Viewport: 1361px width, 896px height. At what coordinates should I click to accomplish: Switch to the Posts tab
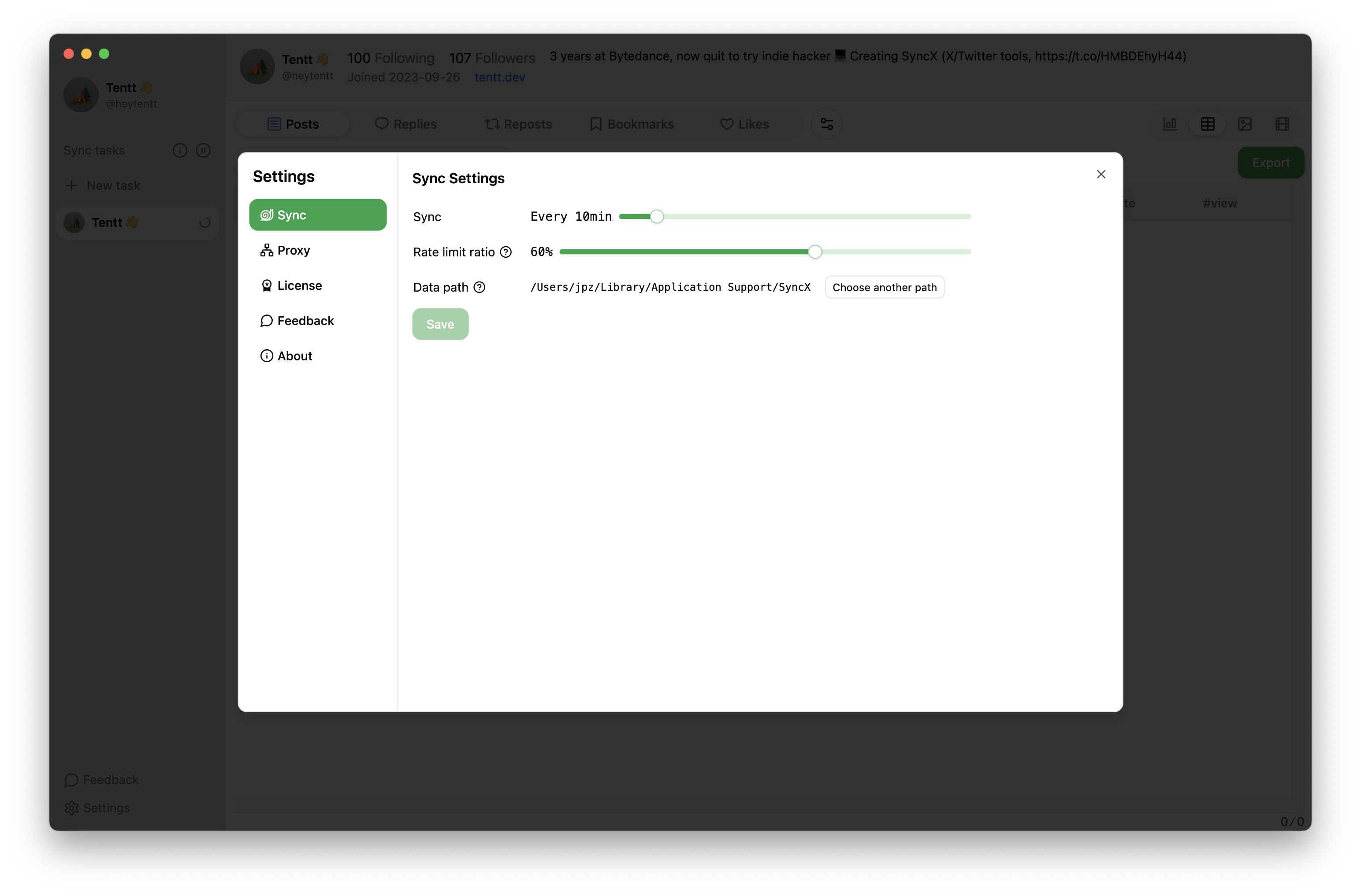[x=293, y=124]
